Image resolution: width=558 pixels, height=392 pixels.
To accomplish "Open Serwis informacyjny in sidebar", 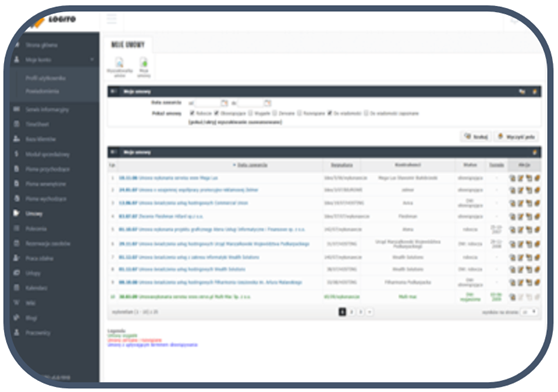I will [x=47, y=110].
